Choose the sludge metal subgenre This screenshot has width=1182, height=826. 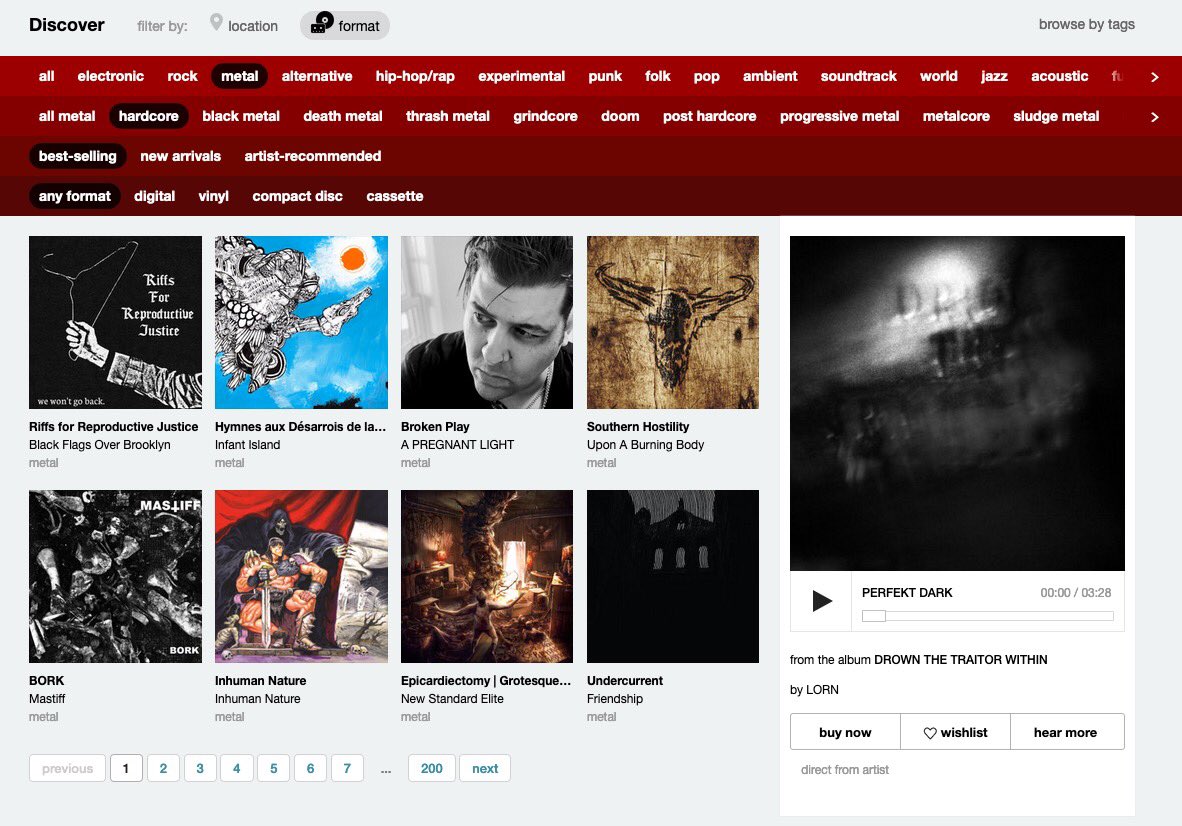click(1056, 116)
